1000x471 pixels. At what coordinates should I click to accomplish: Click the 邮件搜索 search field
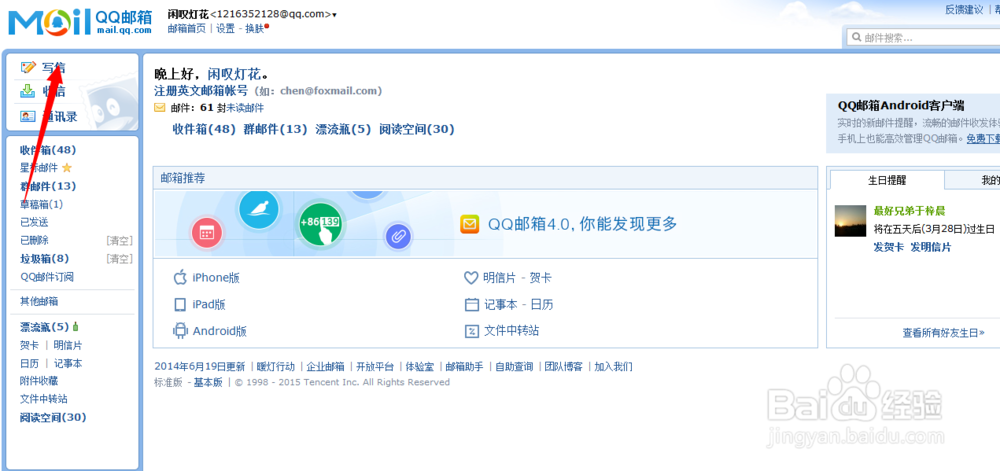(x=923, y=38)
